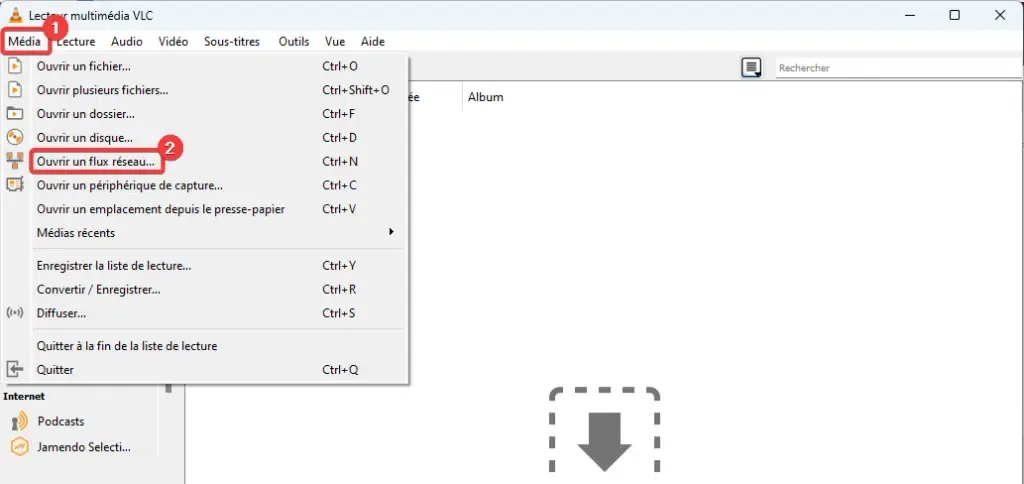Open Jamendo Selections in sidebar

click(84, 447)
